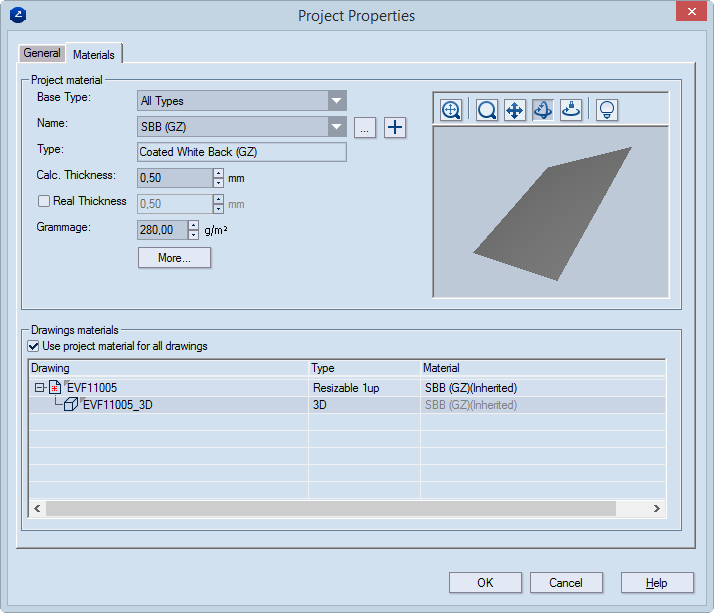The height and width of the screenshot is (613, 714).
Task: Decrease Grammage with down spinner arrow
Action: pos(194,235)
